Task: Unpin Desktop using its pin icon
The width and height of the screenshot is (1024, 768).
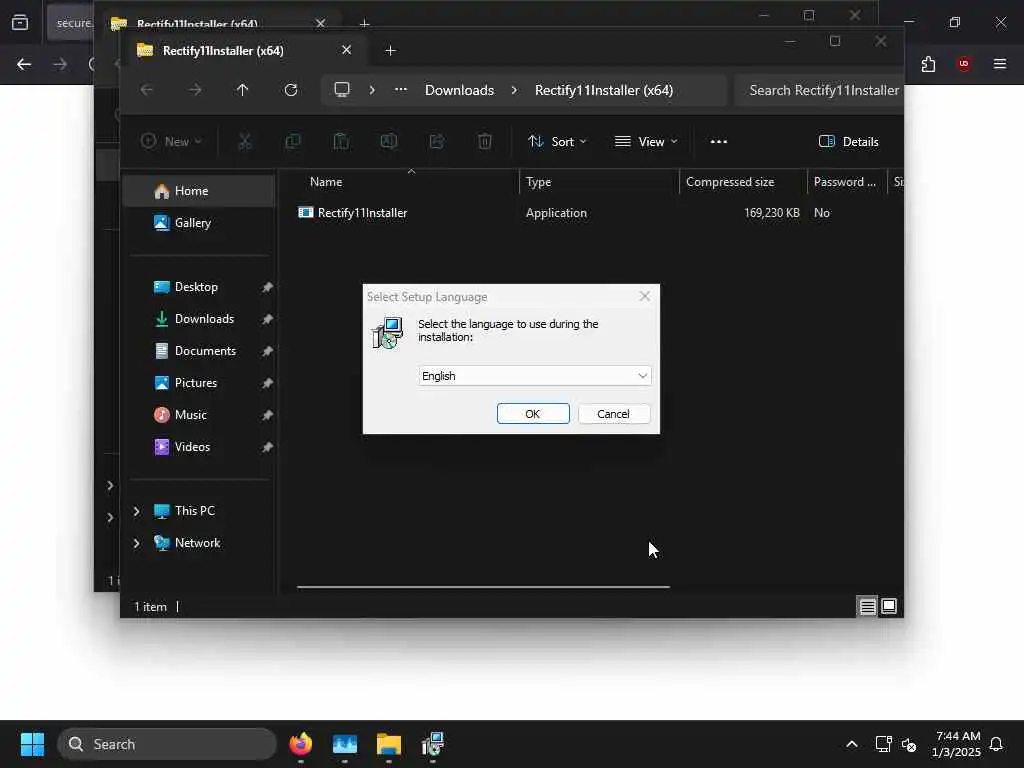Action: [x=267, y=287]
